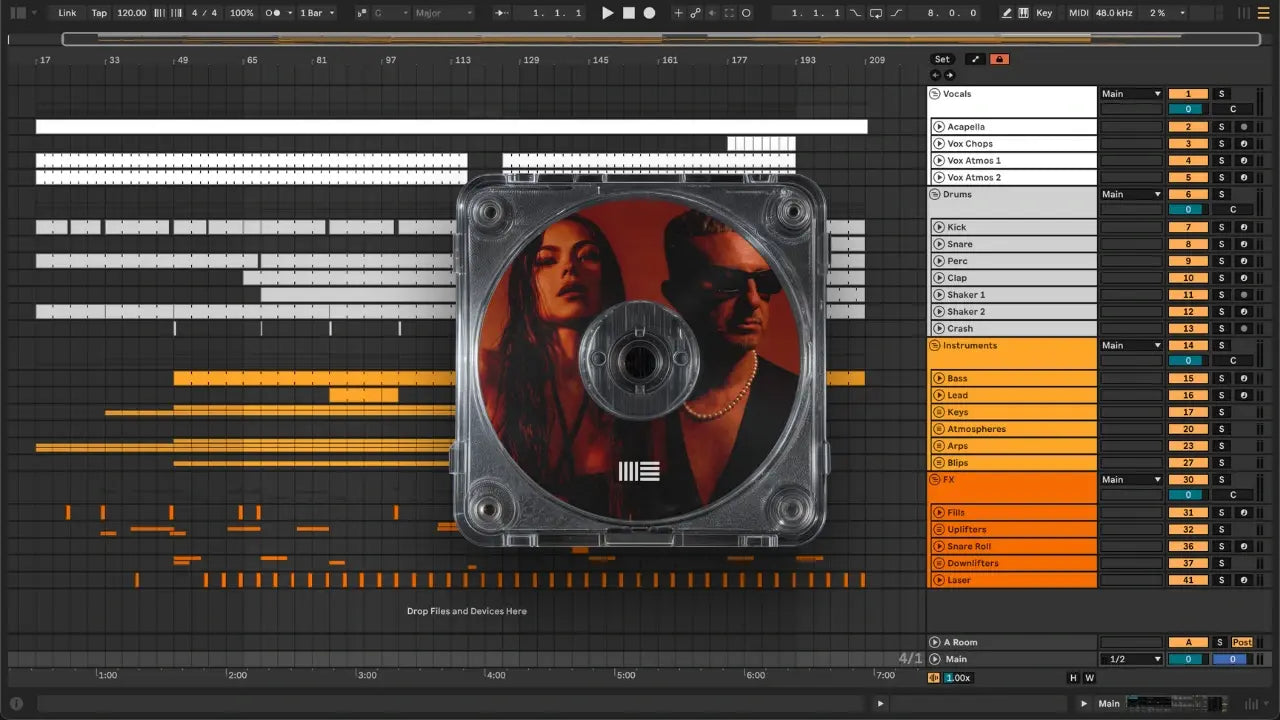This screenshot has height=720, width=1280.
Task: Fold the Drums group track
Action: click(935, 194)
